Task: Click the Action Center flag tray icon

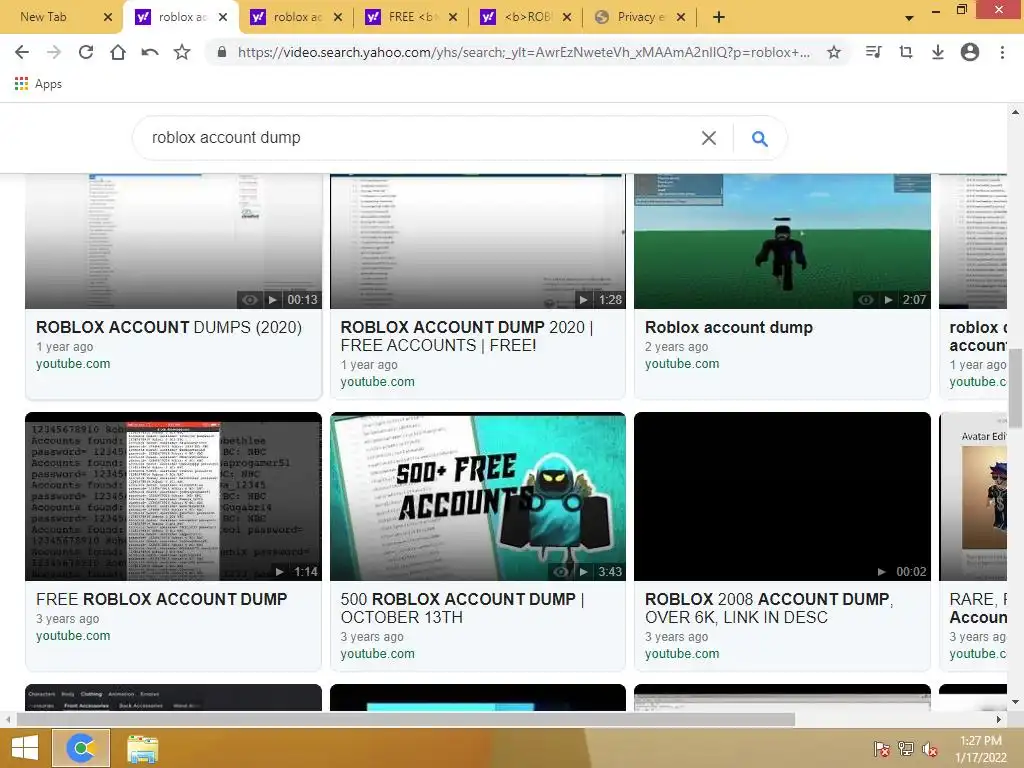Action: click(x=881, y=749)
